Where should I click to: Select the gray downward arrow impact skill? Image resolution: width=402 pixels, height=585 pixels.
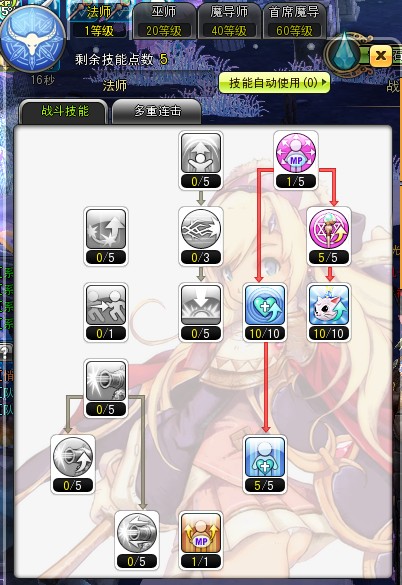tap(201, 305)
